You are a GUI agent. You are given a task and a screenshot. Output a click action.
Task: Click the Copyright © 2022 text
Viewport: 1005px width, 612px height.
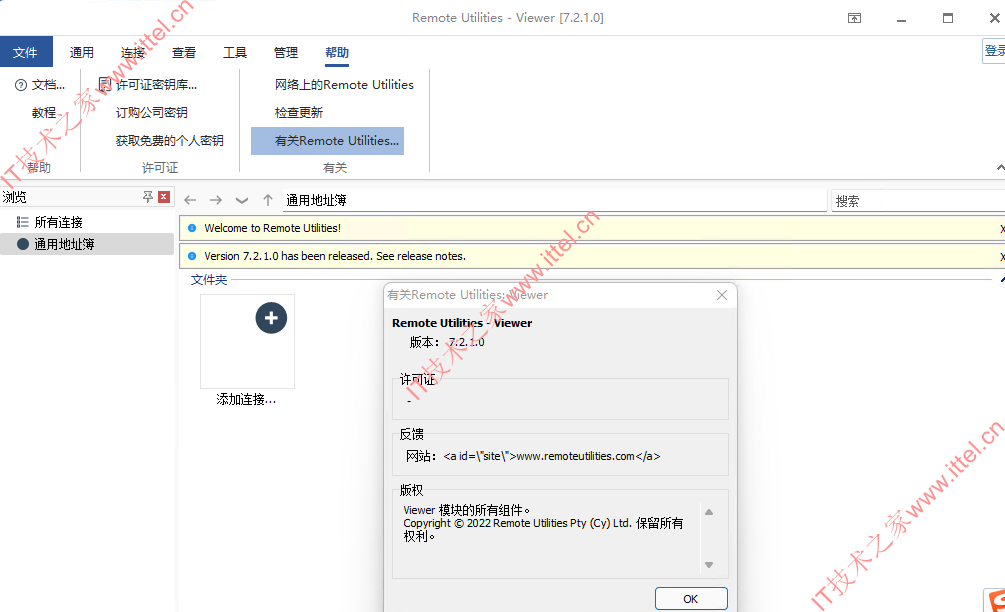pyautogui.click(x=543, y=524)
